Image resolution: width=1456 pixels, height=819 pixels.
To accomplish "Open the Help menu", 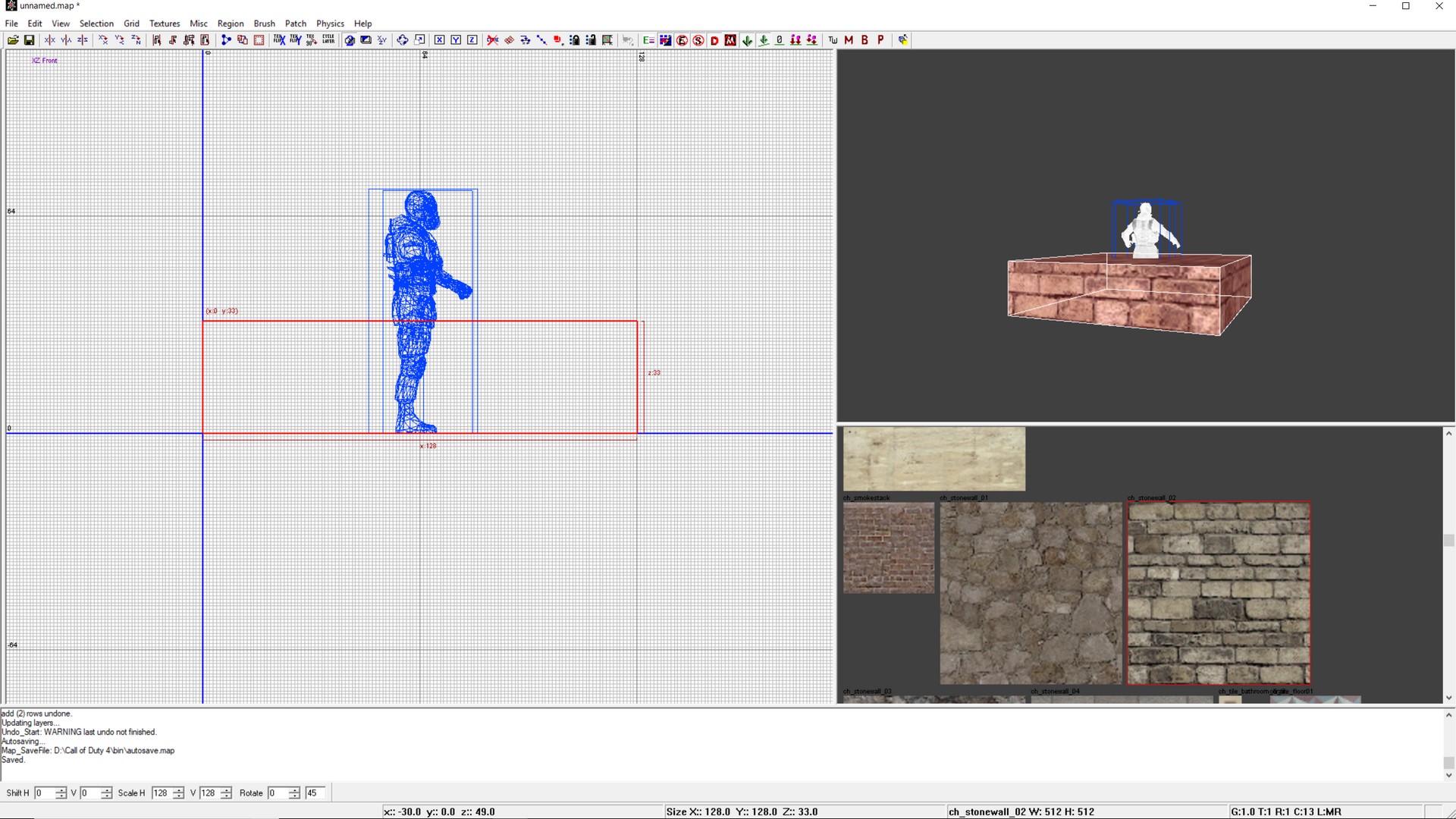I will 362,24.
